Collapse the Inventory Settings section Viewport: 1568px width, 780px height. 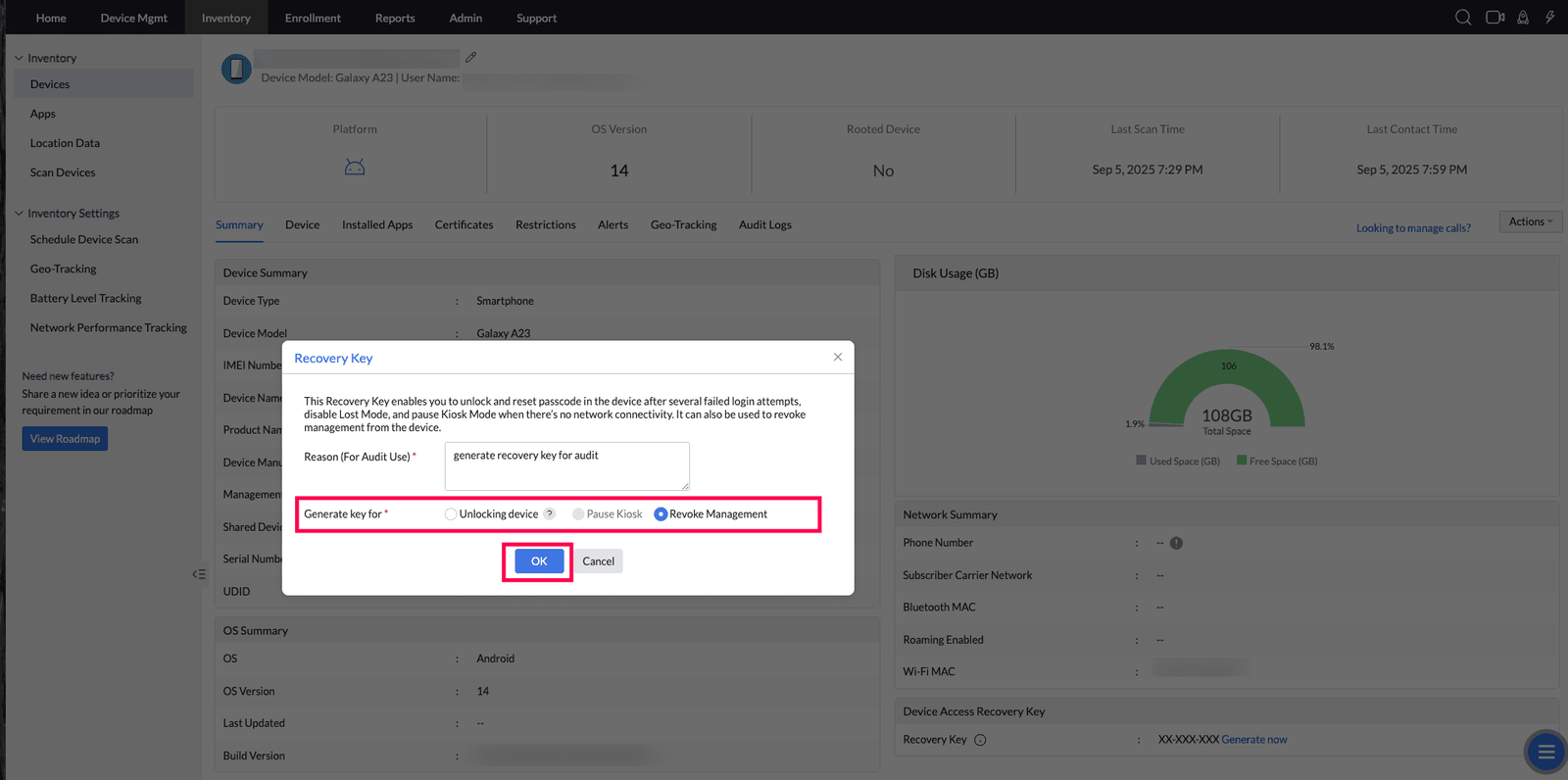19,213
